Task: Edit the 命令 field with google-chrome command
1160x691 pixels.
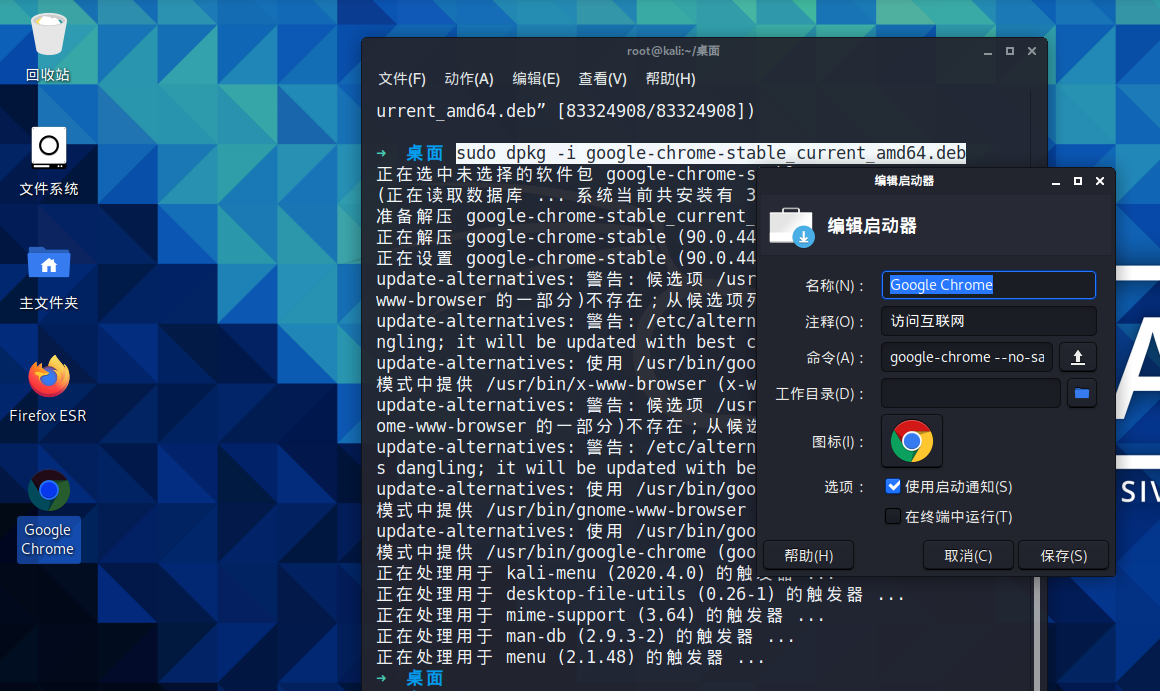Action: (967, 357)
